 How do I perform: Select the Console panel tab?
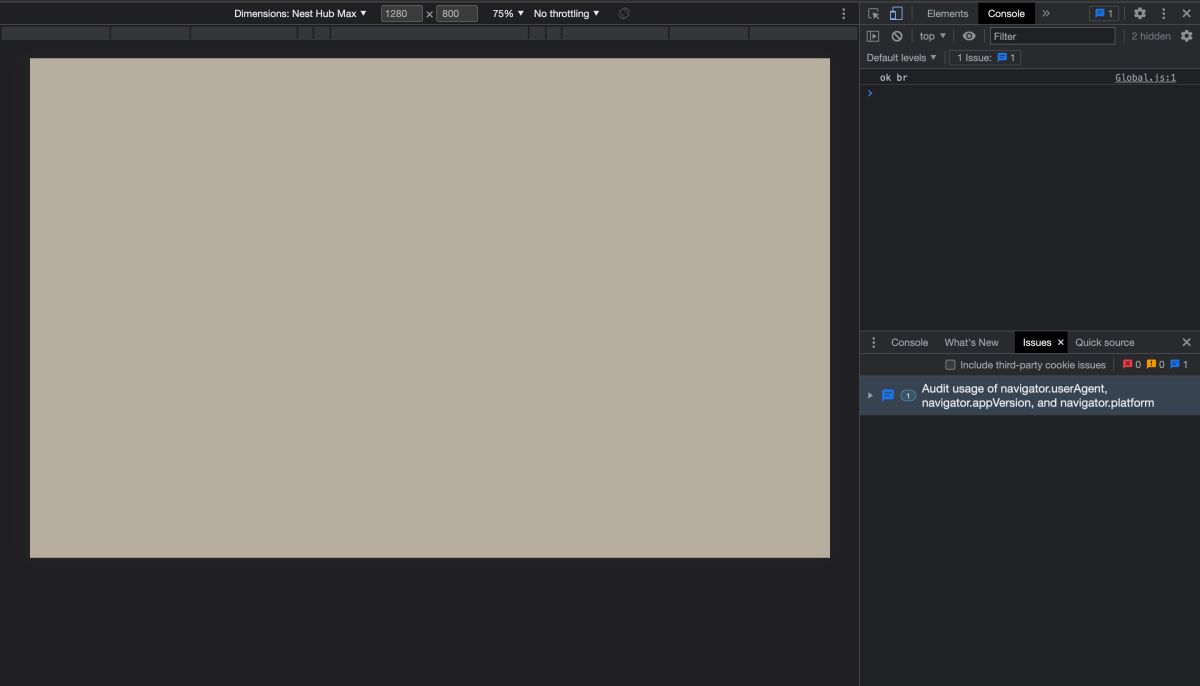coord(1006,13)
